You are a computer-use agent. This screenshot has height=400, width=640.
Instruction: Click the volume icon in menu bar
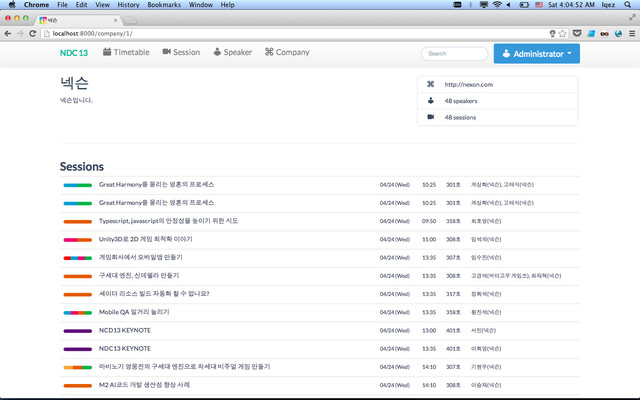[509, 5]
